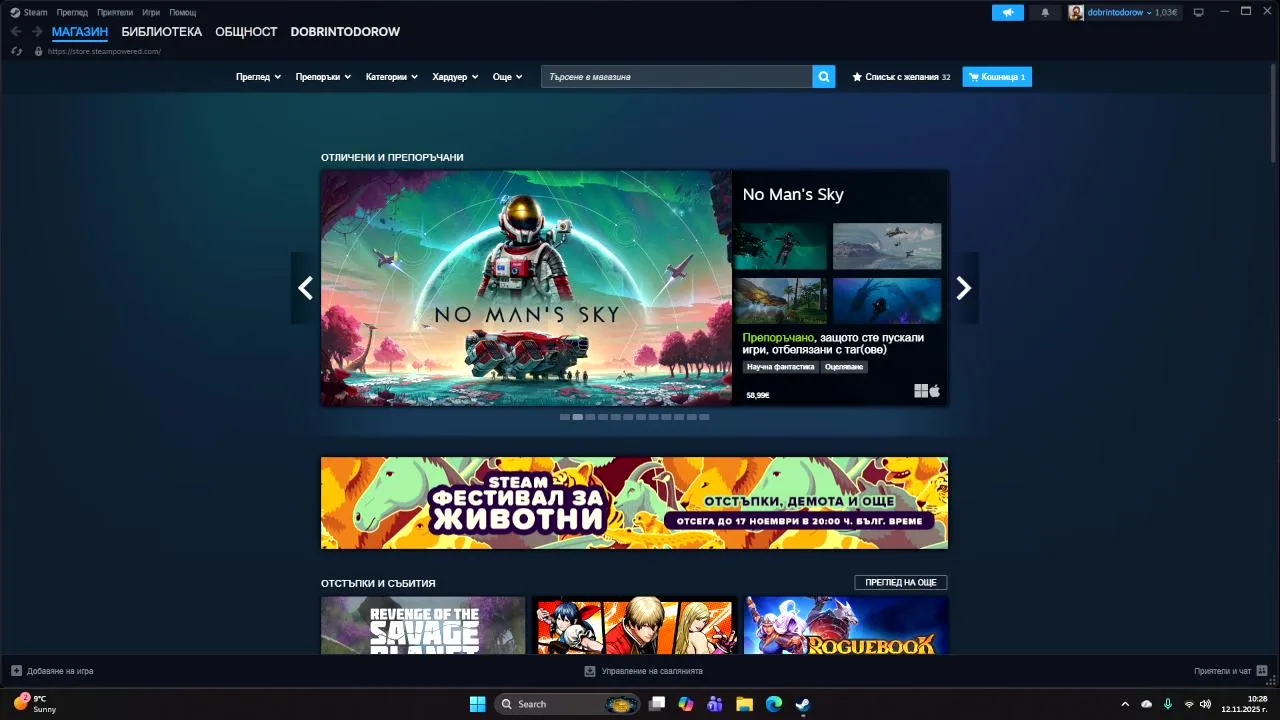Open the Steam Фестивал за животни banner
This screenshot has width=1280, height=720.
pos(634,503)
